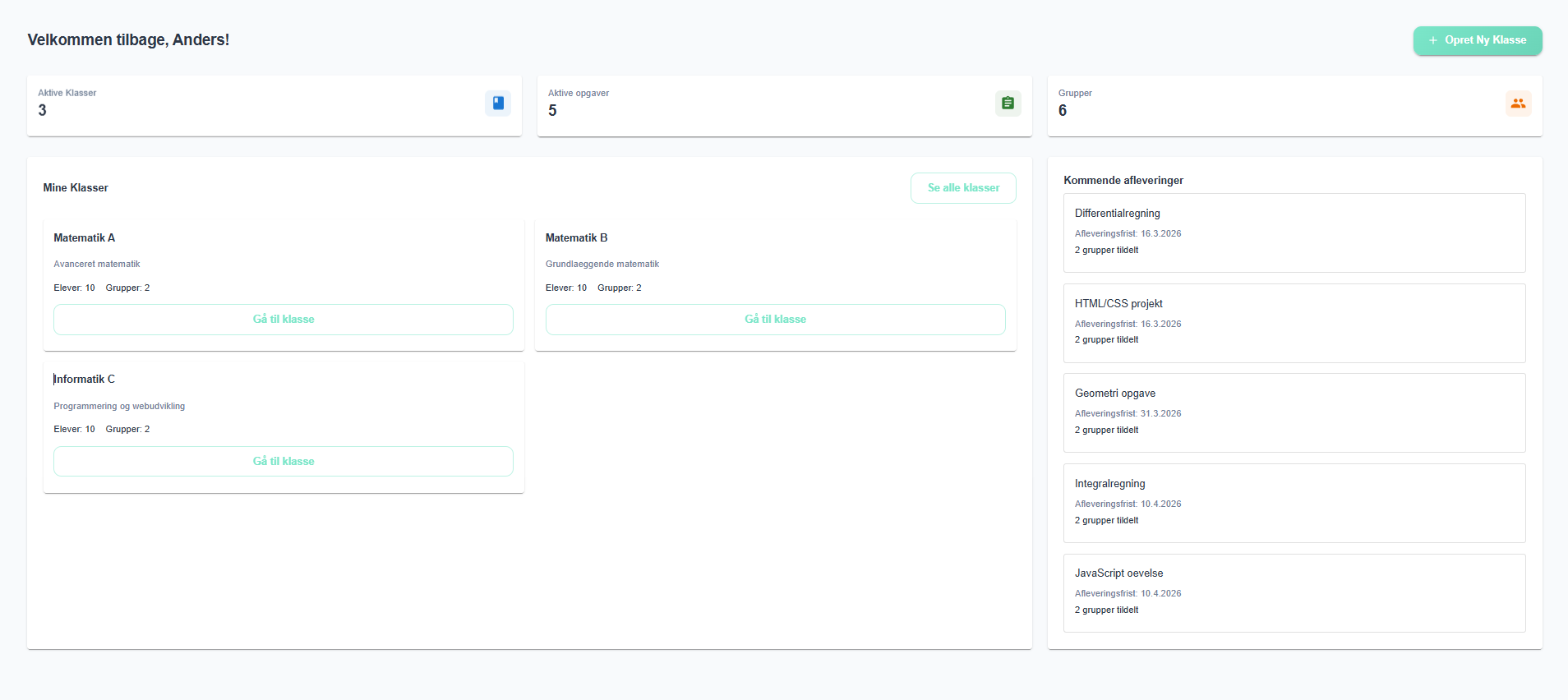The image size is (1568, 700).
Task: Click Gå til klasse under Informatik C
Action: point(284,462)
